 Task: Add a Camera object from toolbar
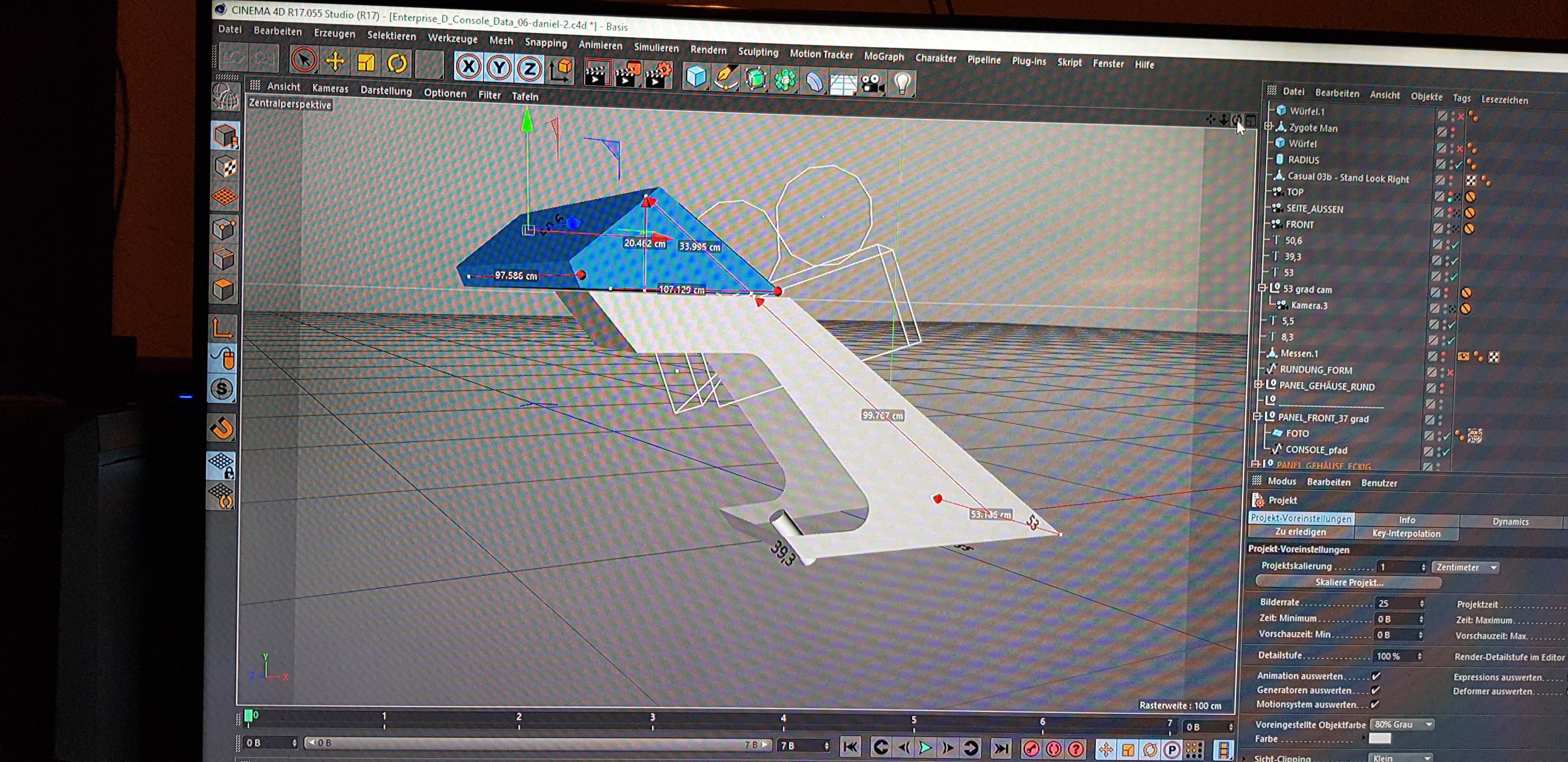click(x=872, y=83)
